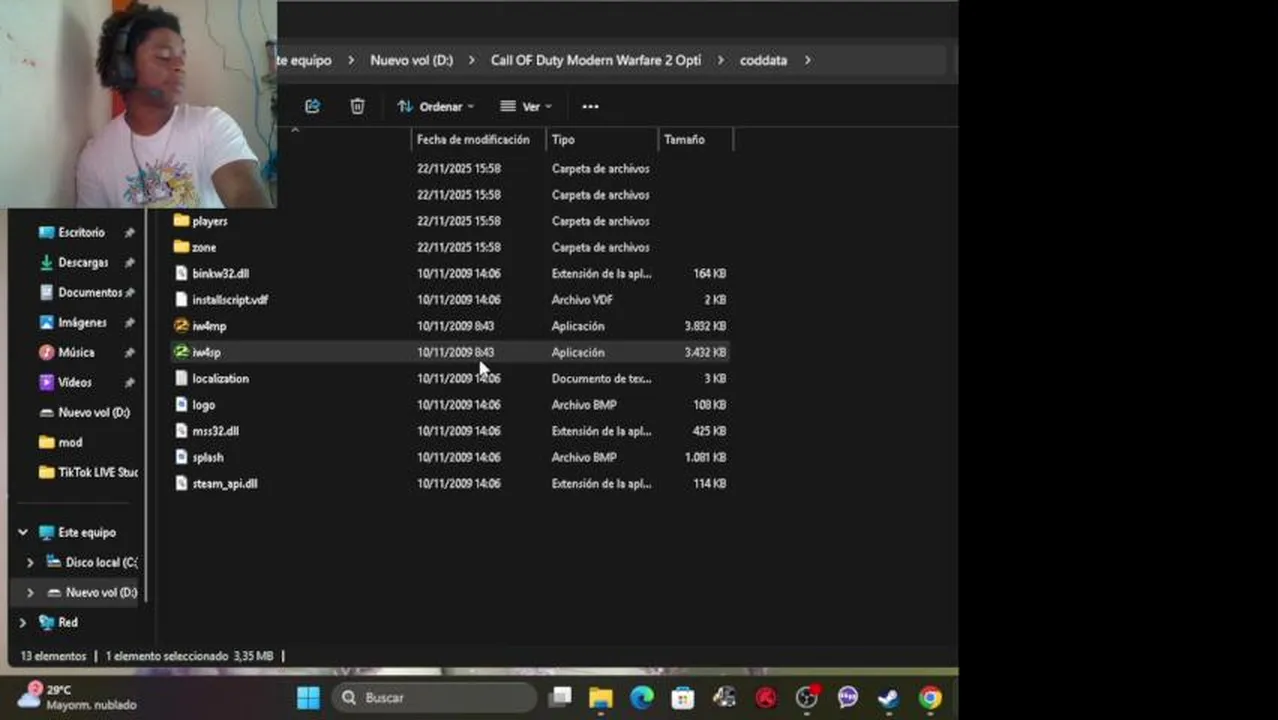Open the three-dots more options menu
The image size is (1278, 720).
(590, 106)
